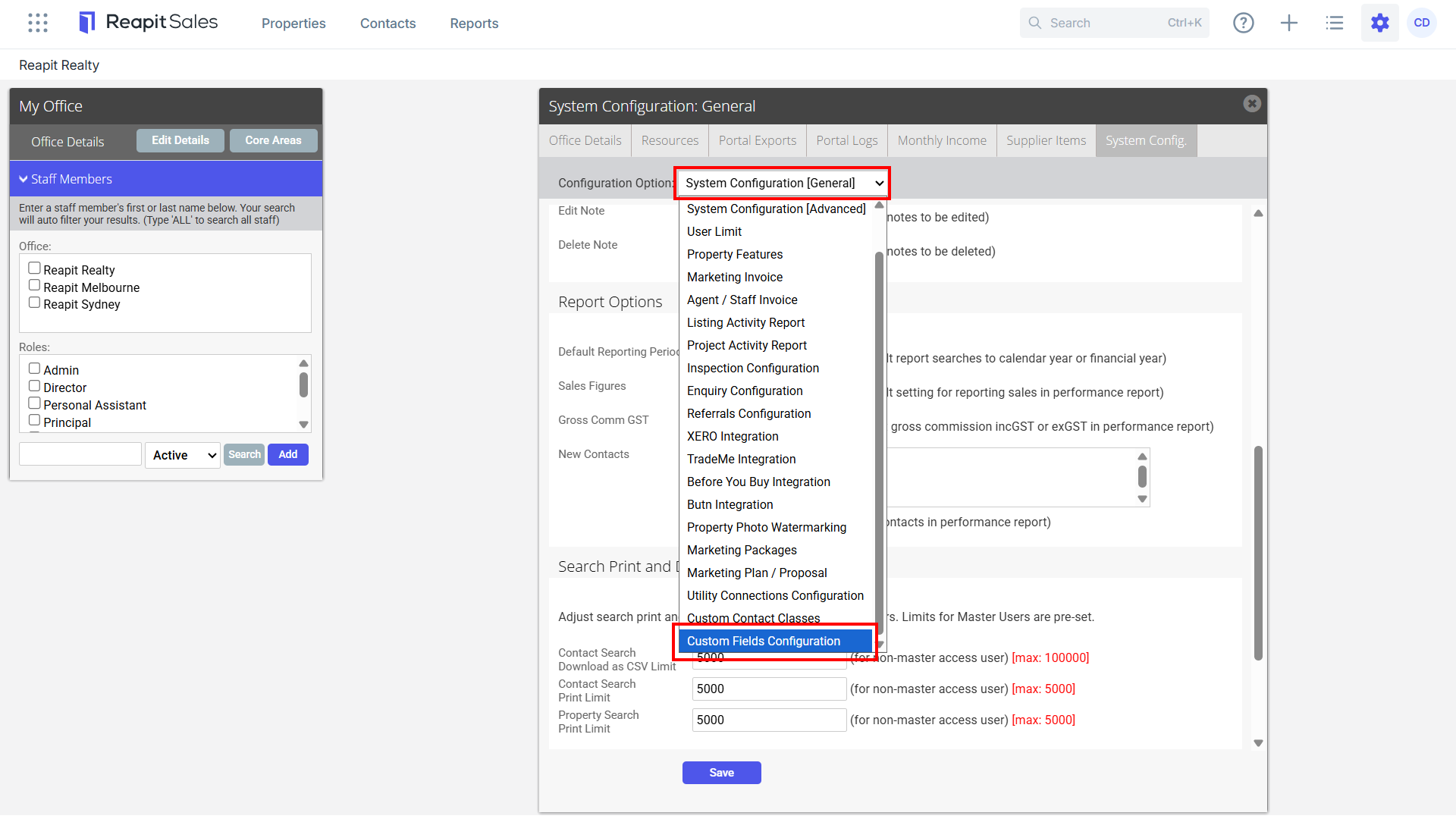Tick the Reapit Sydney office checkbox
The height and width of the screenshot is (819, 1456).
point(34,303)
